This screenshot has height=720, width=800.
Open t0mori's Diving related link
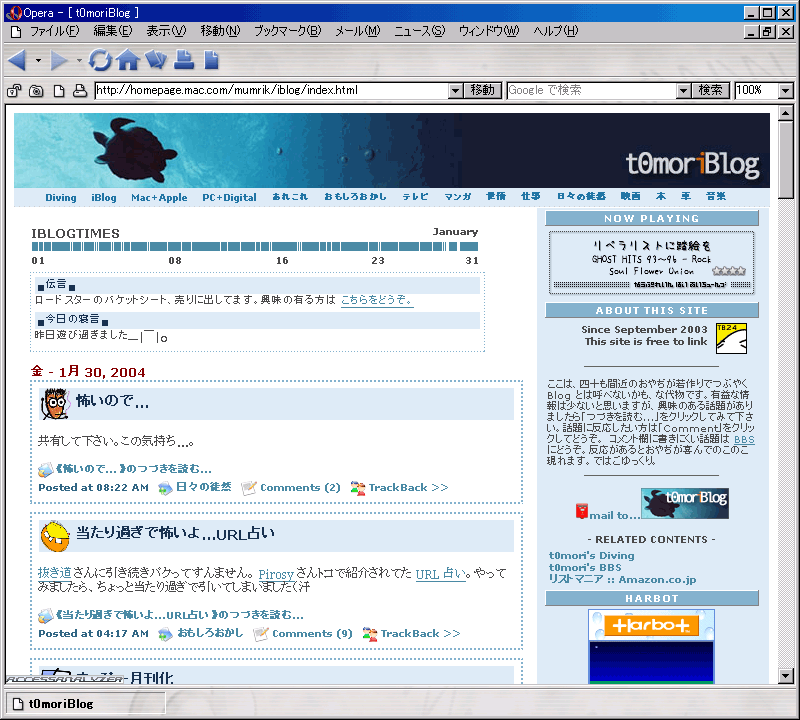pos(592,556)
